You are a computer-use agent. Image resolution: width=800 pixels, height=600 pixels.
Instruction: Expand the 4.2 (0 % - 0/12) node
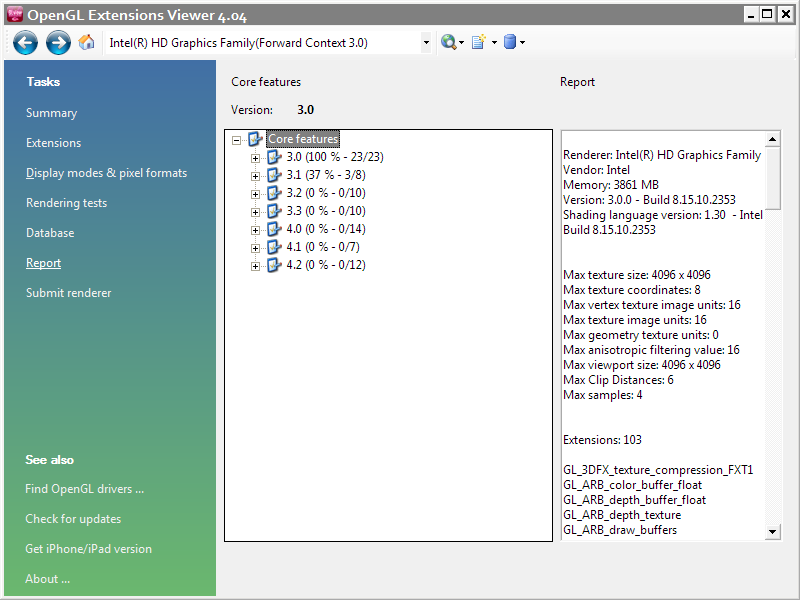coord(255,266)
